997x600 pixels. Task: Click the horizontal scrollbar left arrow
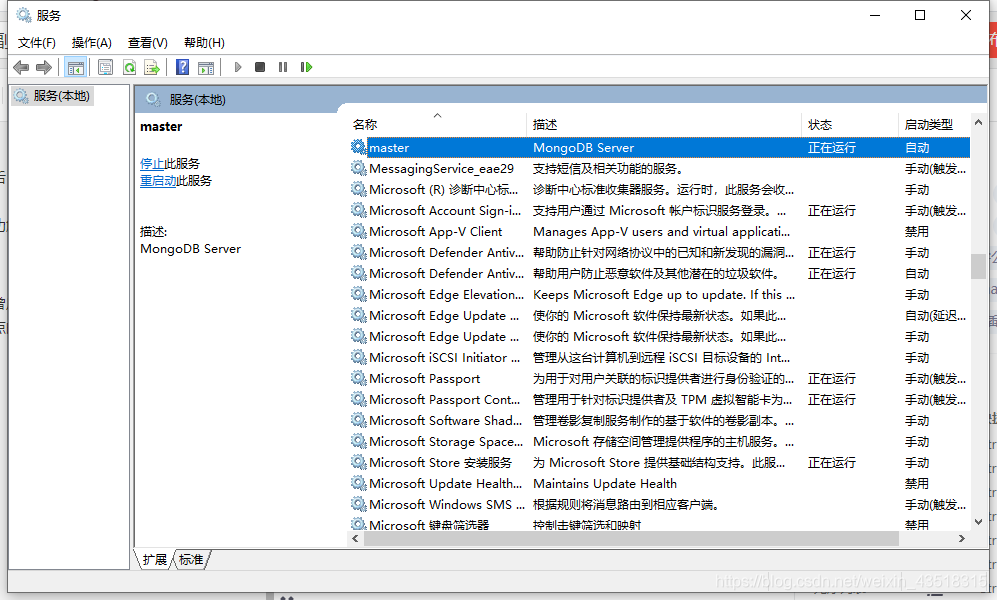tap(355, 538)
